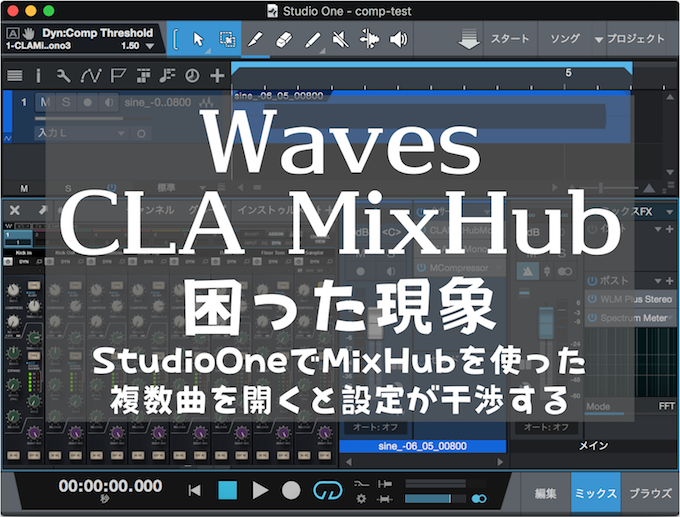Select the Listen speaker tool
The width and height of the screenshot is (680, 517).
398,39
